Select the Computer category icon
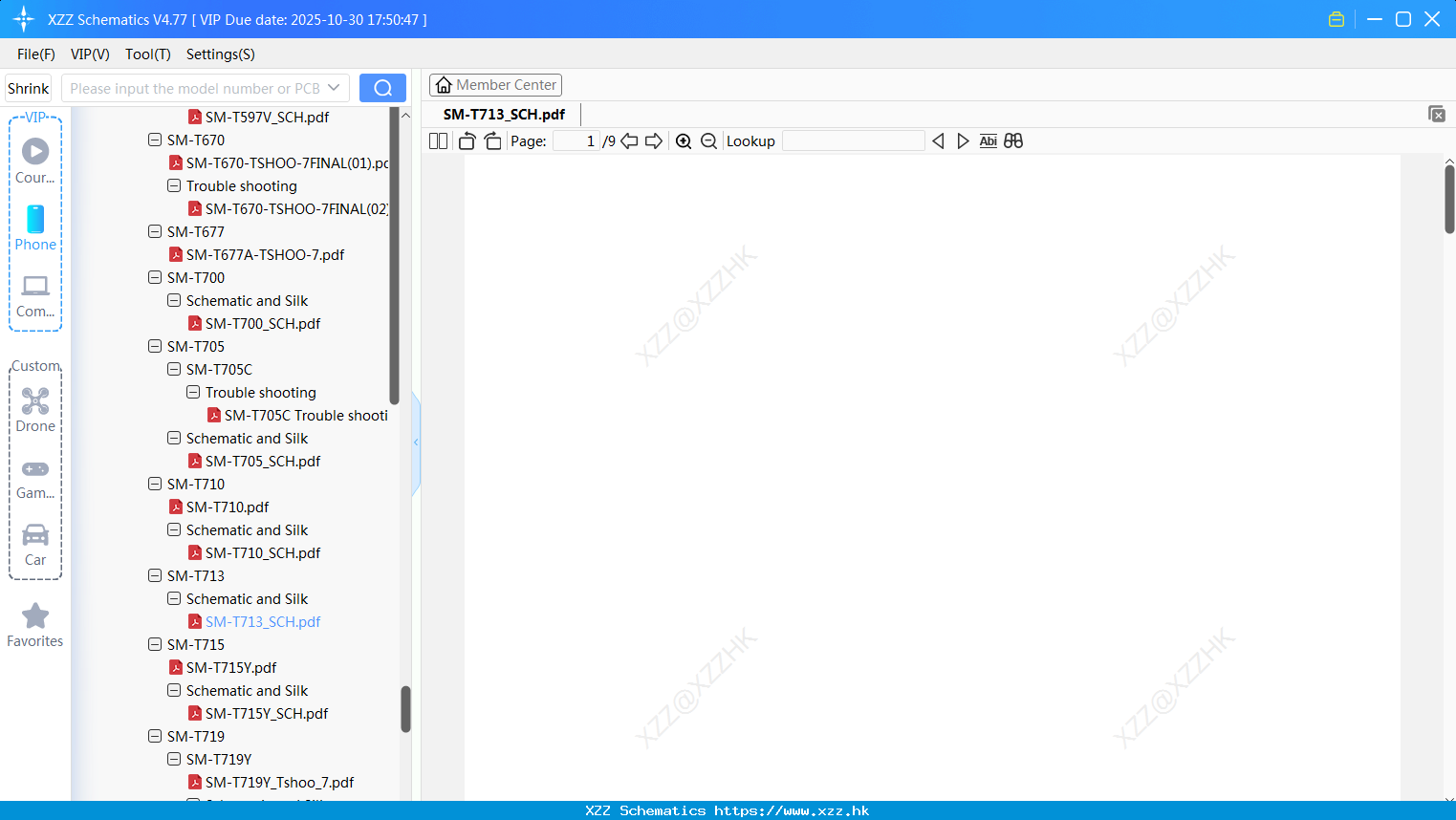Screen dimensions: 1456x820 (x=35, y=295)
